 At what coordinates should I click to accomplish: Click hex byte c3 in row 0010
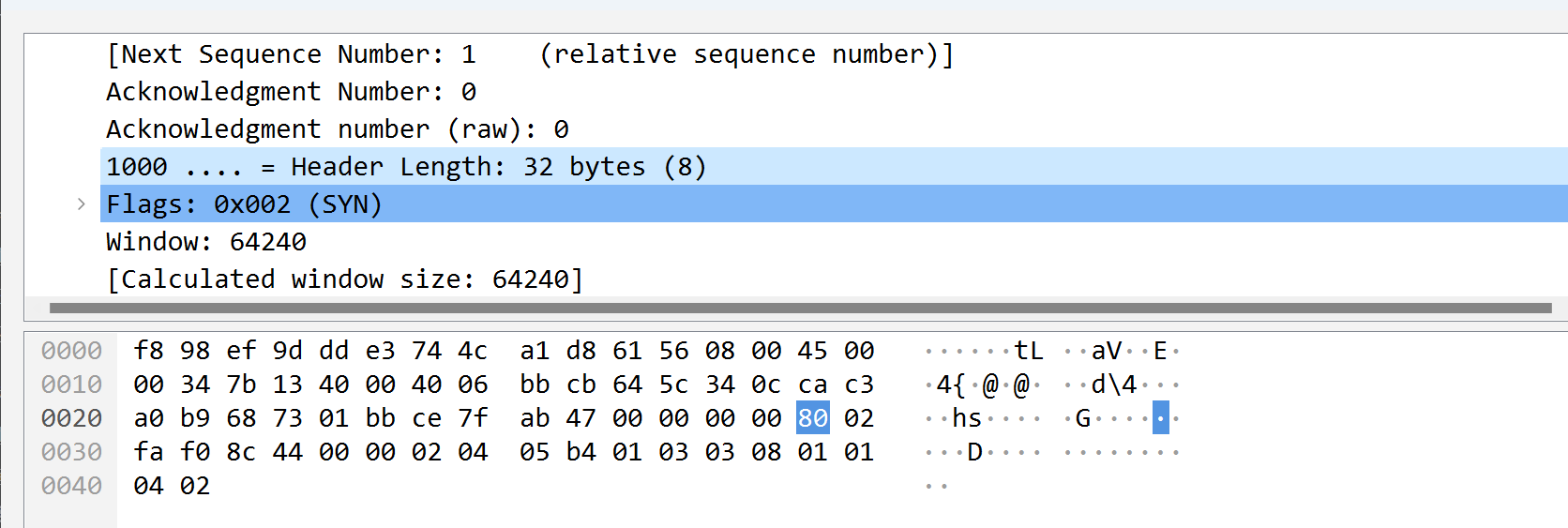pyautogui.click(x=859, y=384)
